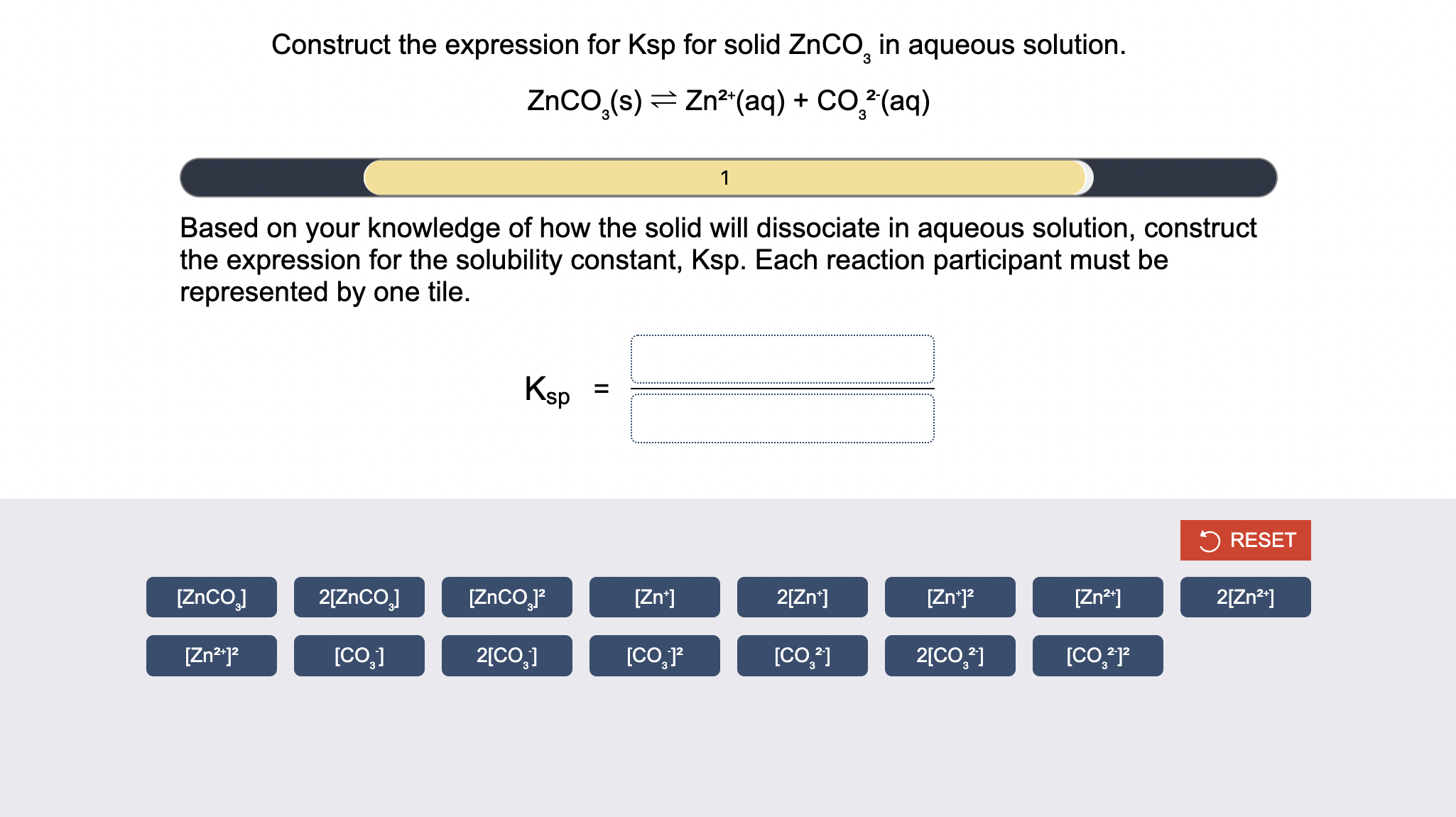1456x817 pixels.
Task: Select the 2[Zn⁺] tile
Action: coord(802,597)
